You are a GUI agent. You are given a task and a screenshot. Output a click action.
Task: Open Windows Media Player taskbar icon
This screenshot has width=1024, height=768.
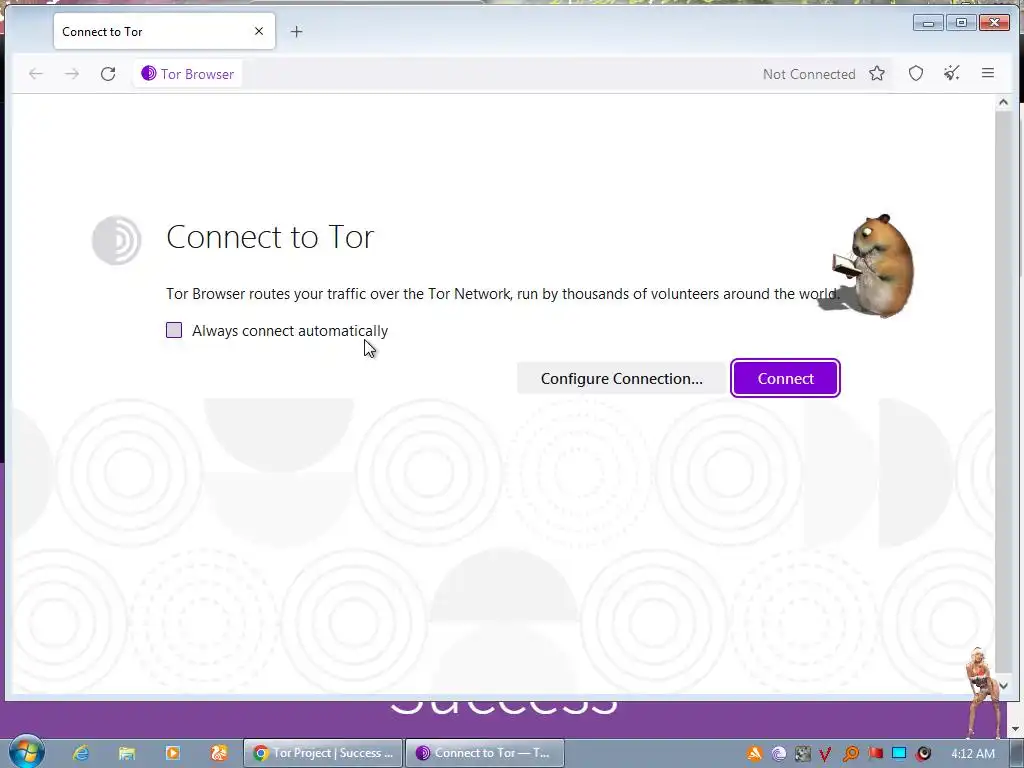point(173,753)
